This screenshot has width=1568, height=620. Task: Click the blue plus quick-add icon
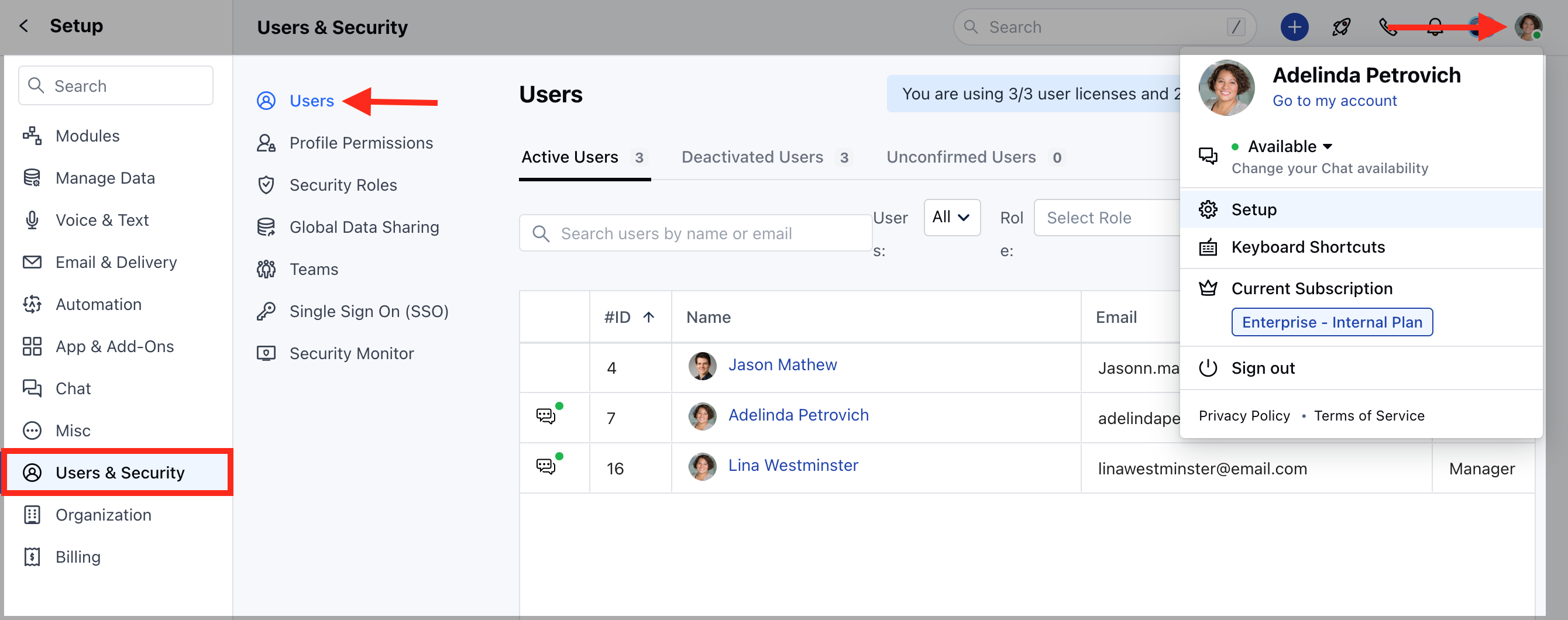tap(1294, 27)
